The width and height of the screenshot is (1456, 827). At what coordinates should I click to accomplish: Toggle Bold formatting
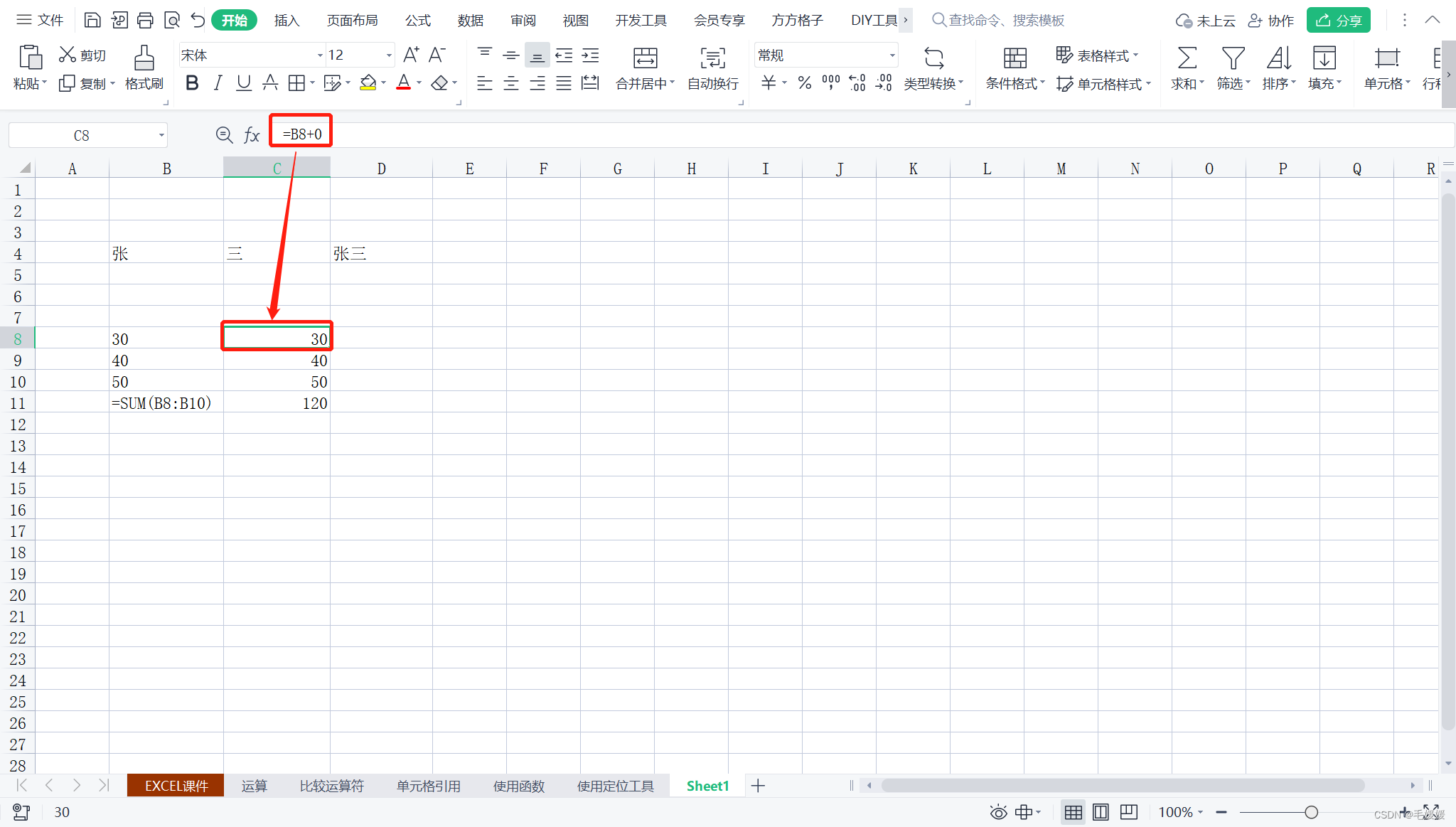(x=192, y=83)
